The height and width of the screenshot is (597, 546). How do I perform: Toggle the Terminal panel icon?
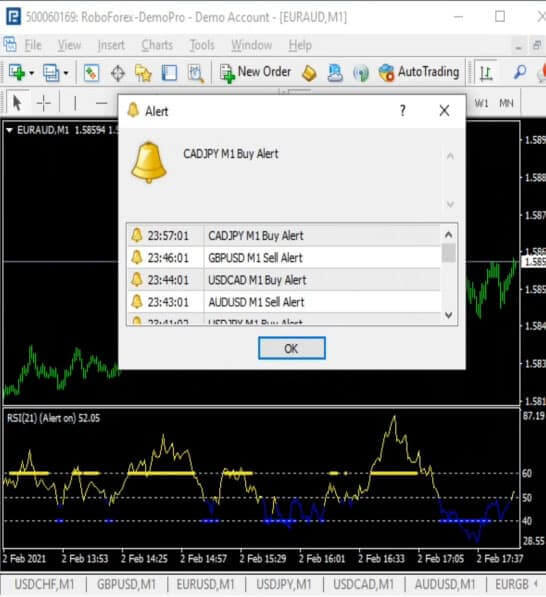point(169,73)
